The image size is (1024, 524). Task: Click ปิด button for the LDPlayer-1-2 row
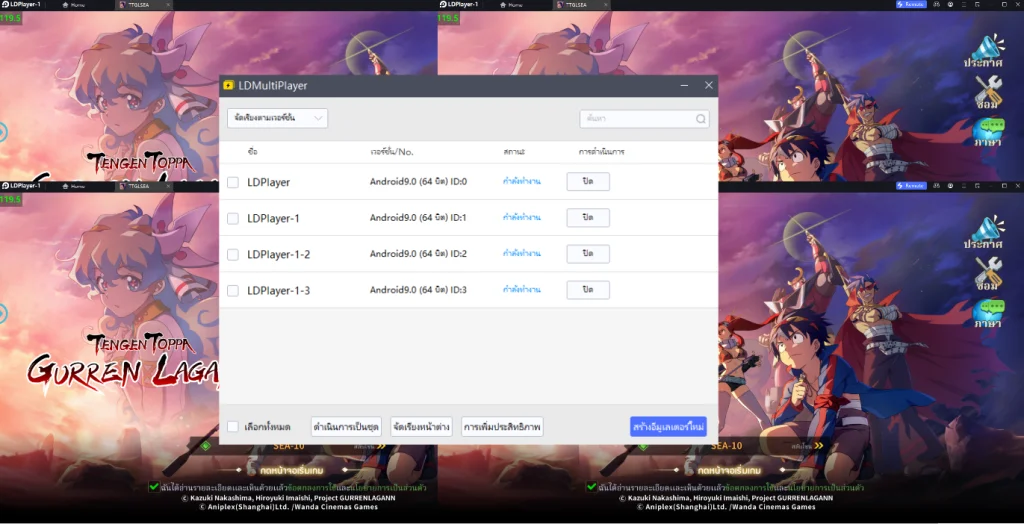point(588,254)
